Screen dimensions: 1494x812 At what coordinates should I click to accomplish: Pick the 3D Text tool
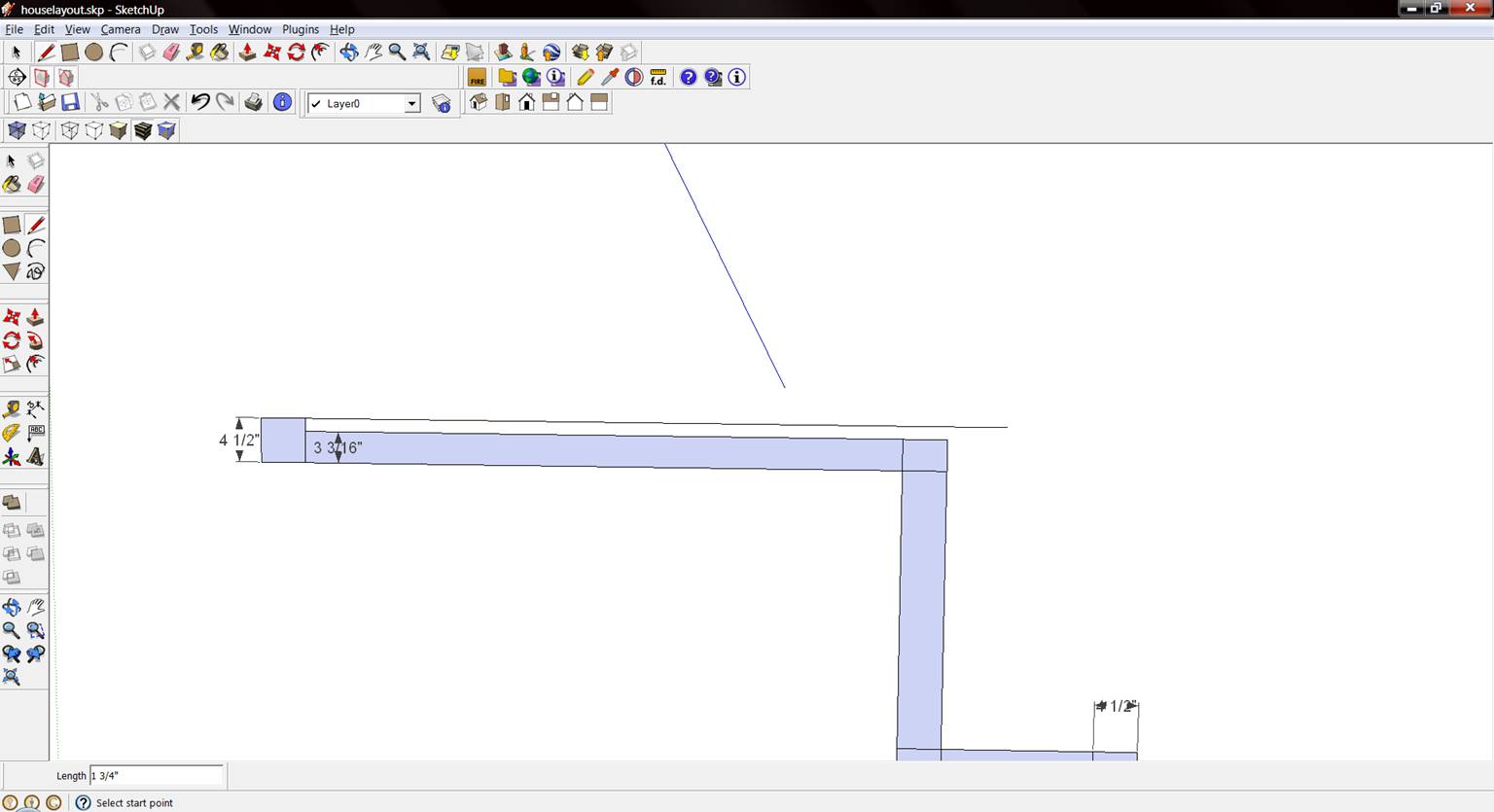pos(35,456)
